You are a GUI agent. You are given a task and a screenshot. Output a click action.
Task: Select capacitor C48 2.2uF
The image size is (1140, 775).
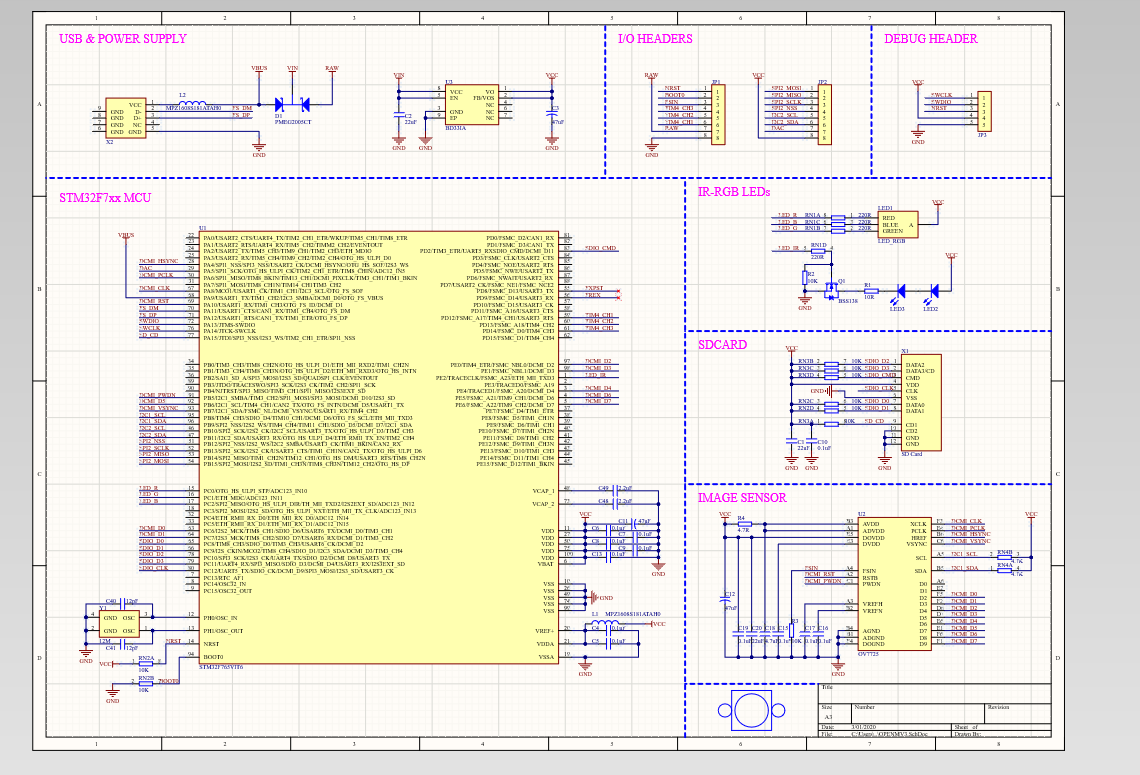(615, 503)
